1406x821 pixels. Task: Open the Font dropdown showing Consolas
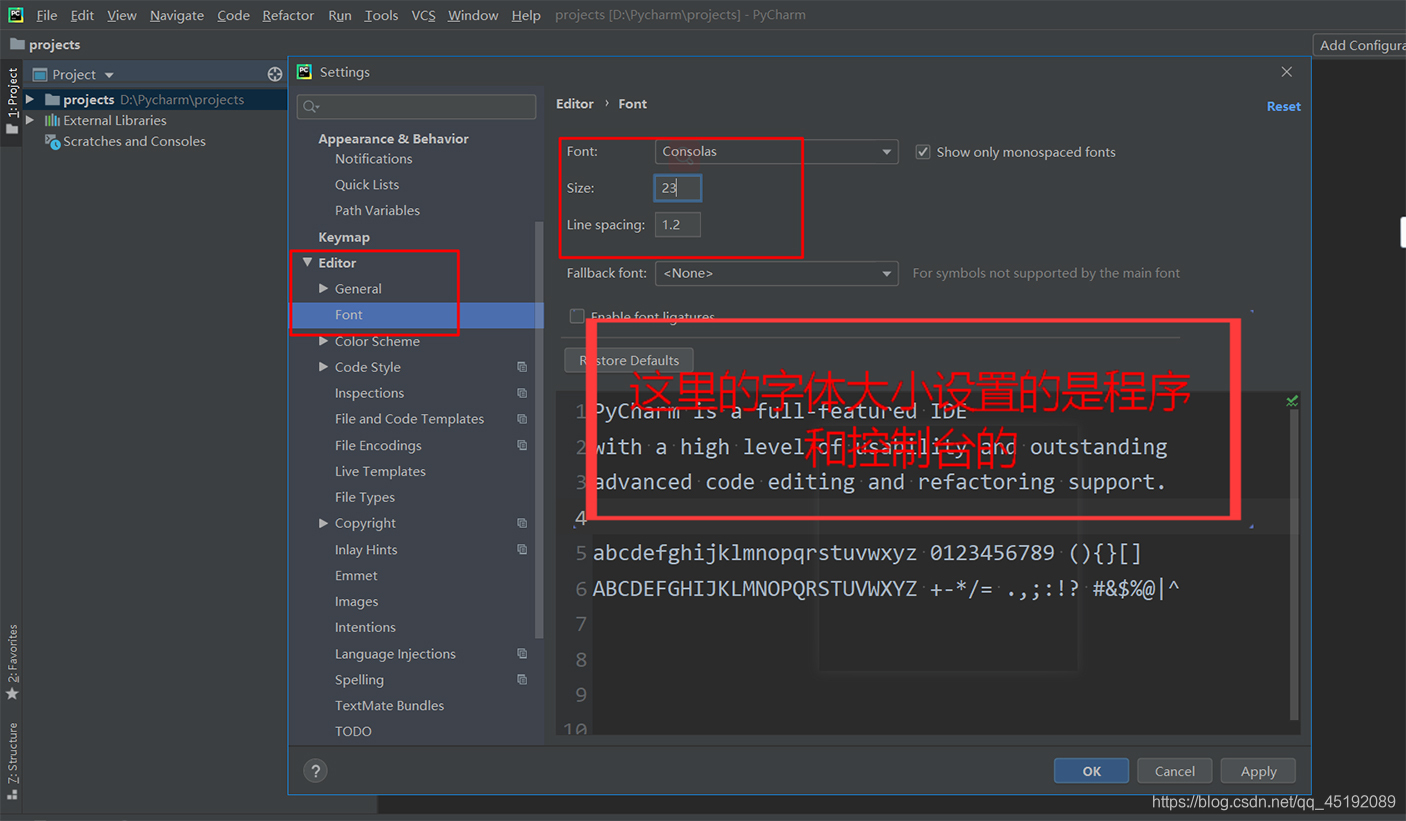coord(777,152)
